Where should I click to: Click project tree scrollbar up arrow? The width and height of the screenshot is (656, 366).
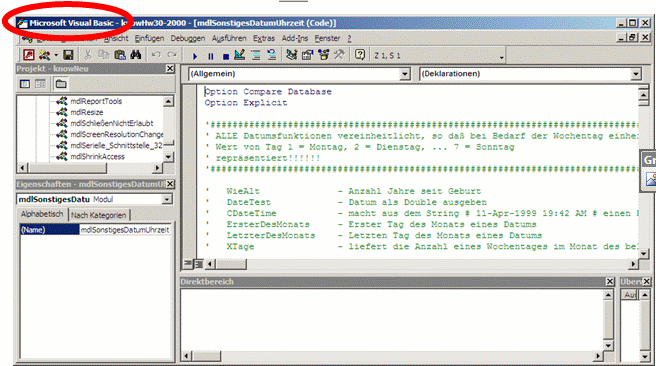(168, 101)
